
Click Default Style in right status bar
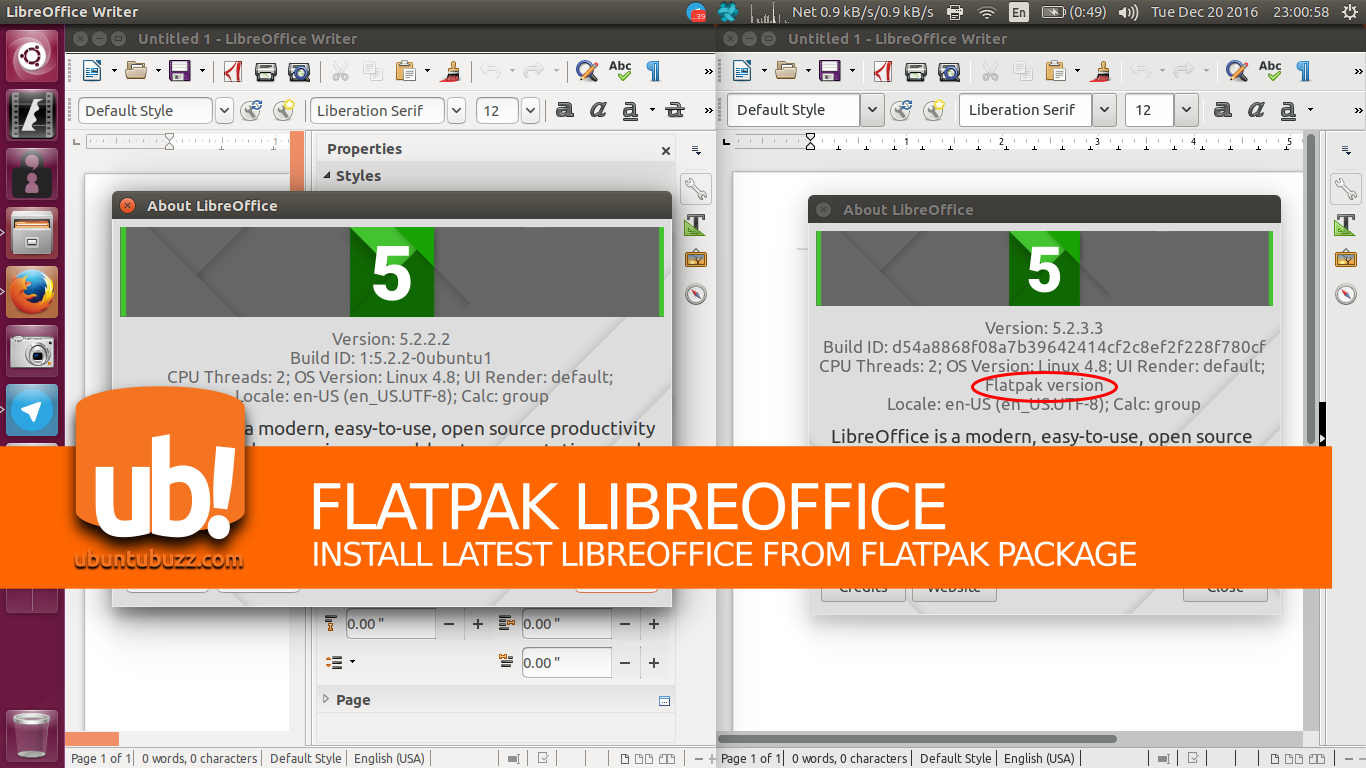click(x=956, y=758)
